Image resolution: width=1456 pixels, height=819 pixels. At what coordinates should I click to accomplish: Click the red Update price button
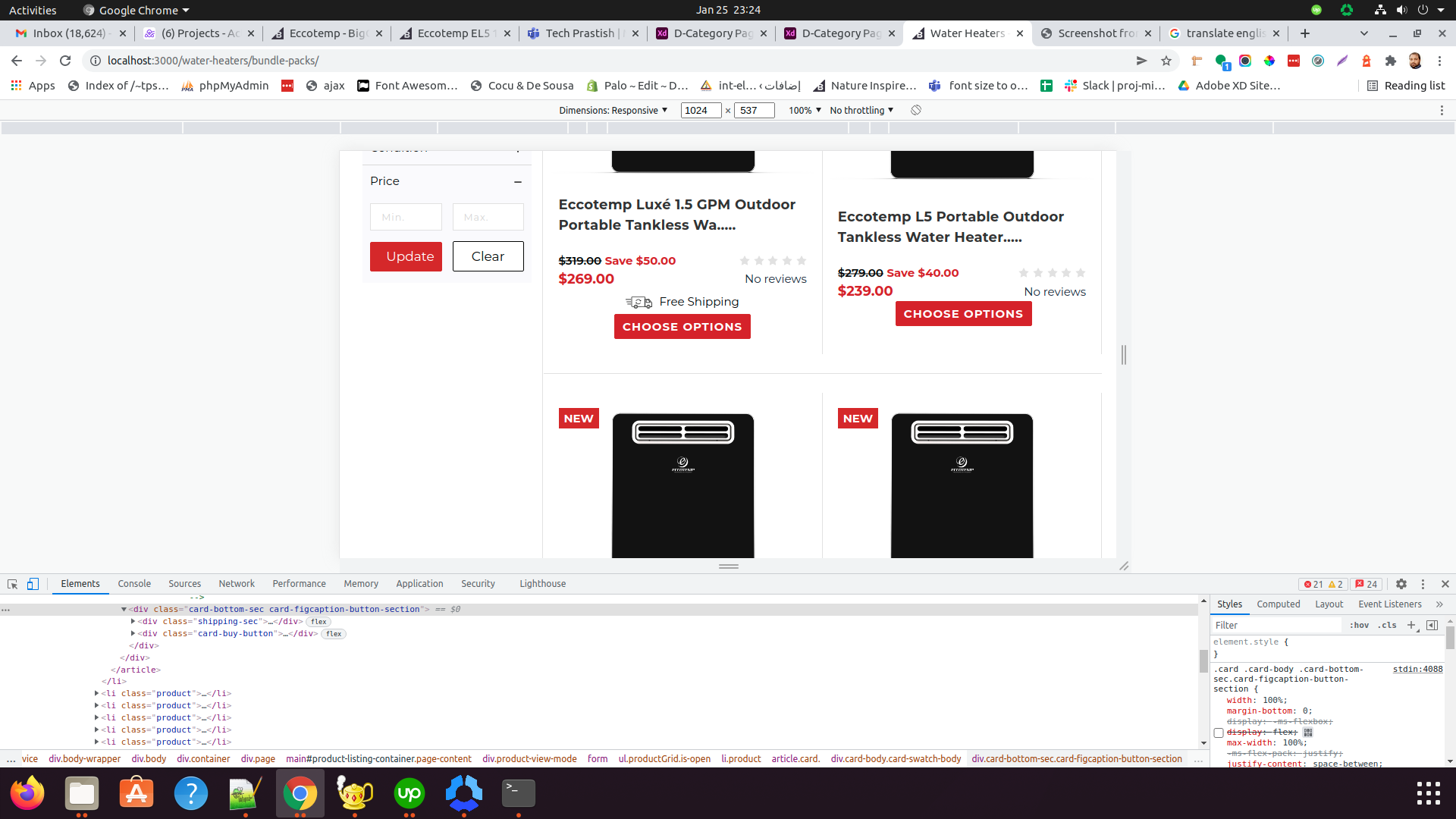(406, 256)
